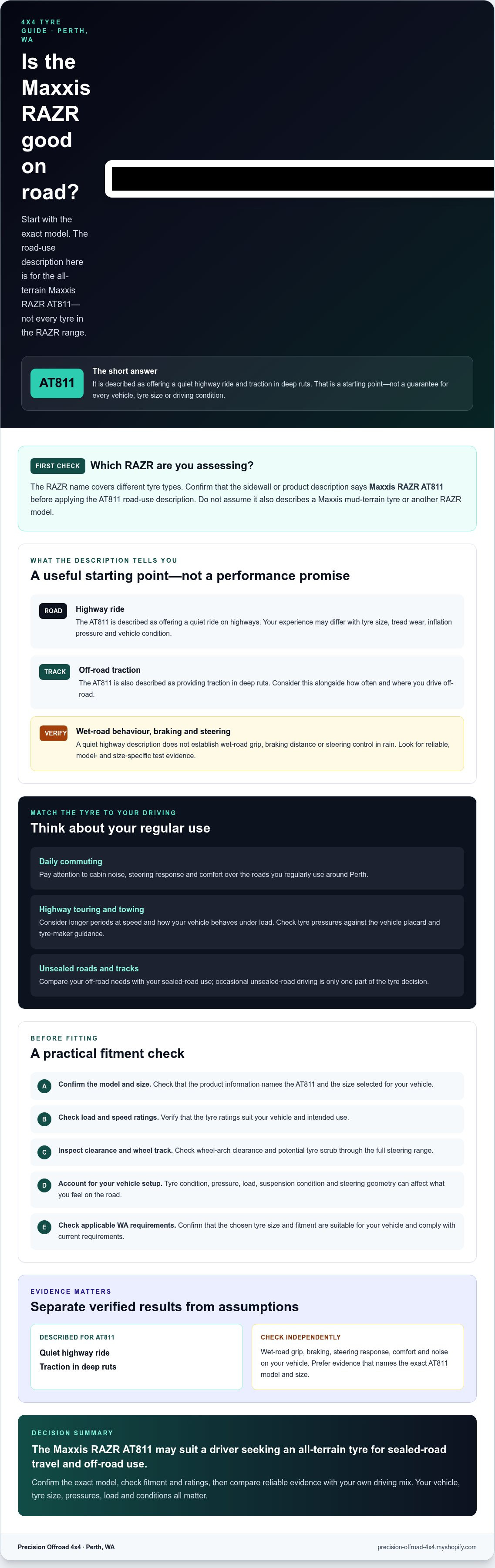Click the ROAD label badge

tap(53, 611)
